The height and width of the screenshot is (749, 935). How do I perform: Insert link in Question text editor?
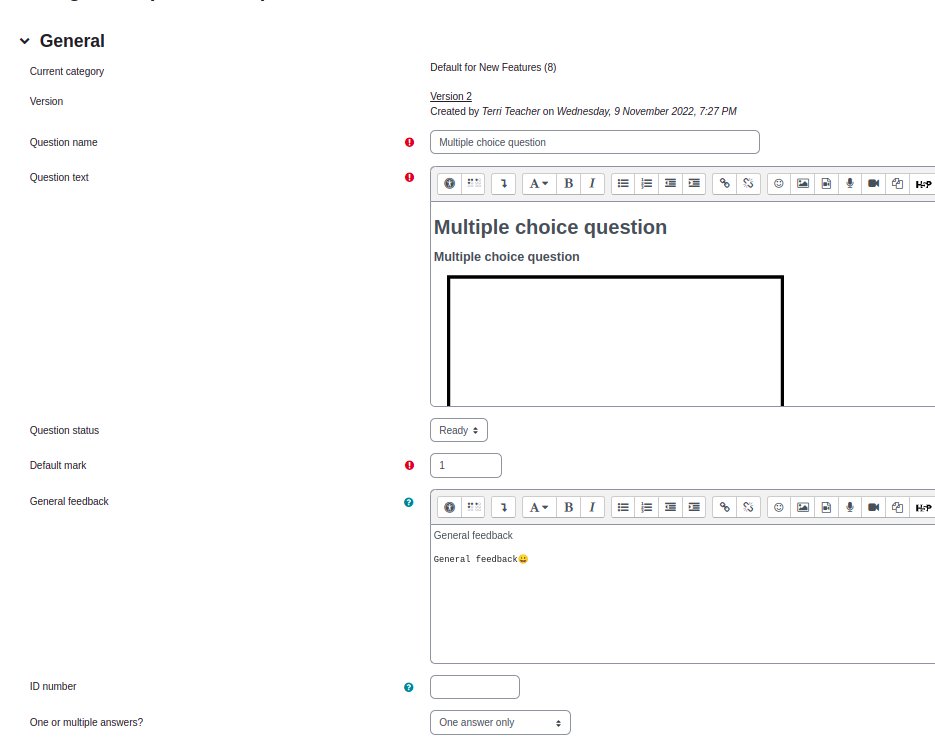coord(725,184)
